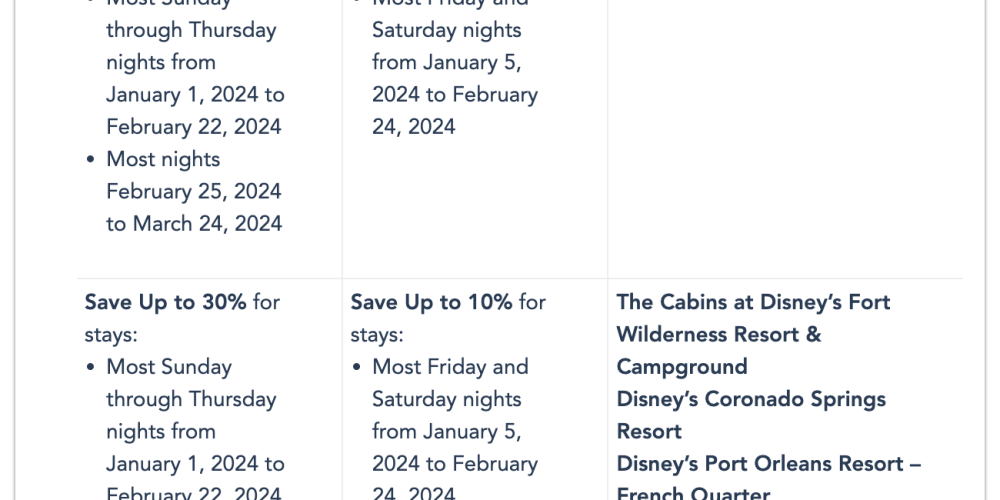Click "Wilderness Resort &" text line
This screenshot has width=1000, height=500.
pyautogui.click(x=719, y=335)
